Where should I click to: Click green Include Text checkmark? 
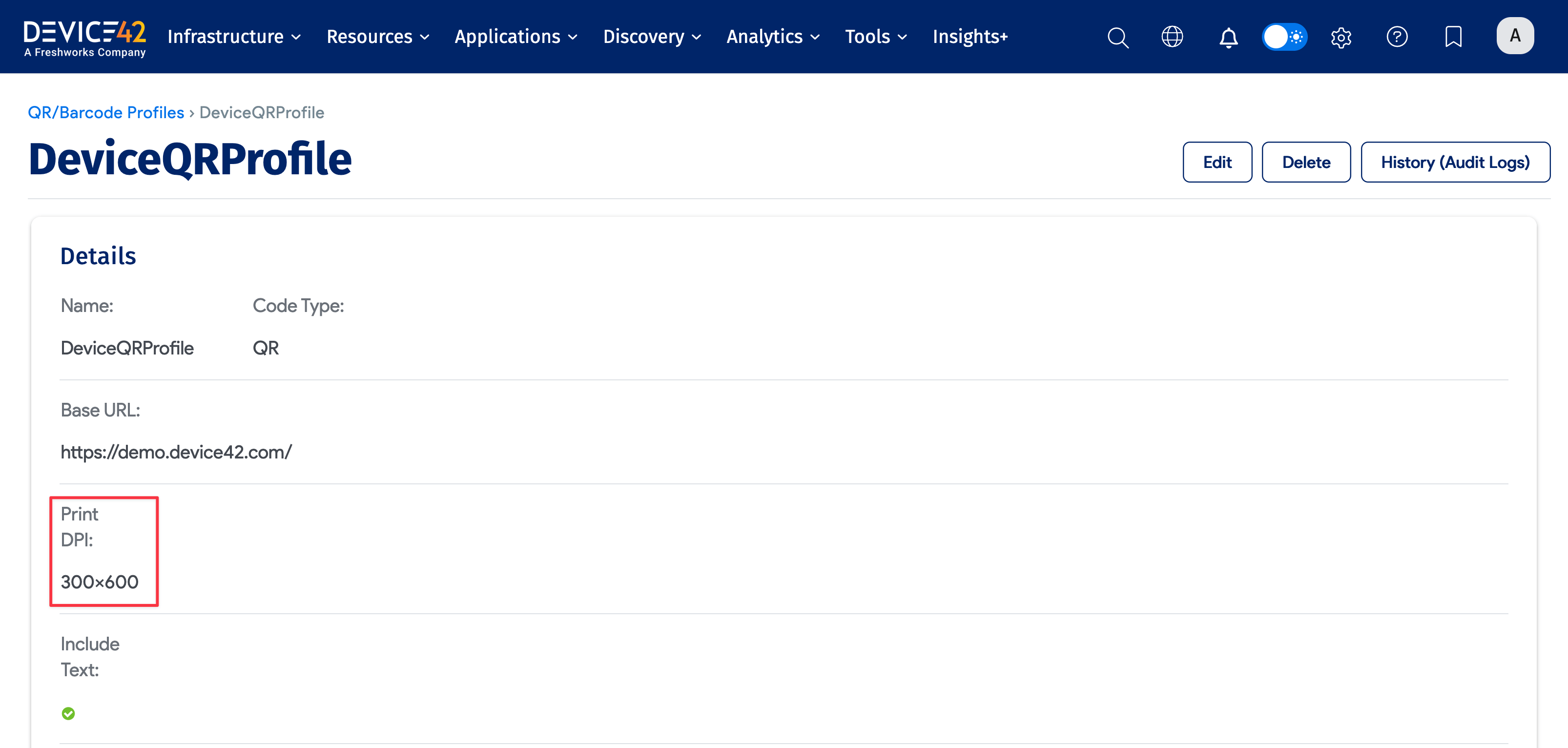[68, 713]
